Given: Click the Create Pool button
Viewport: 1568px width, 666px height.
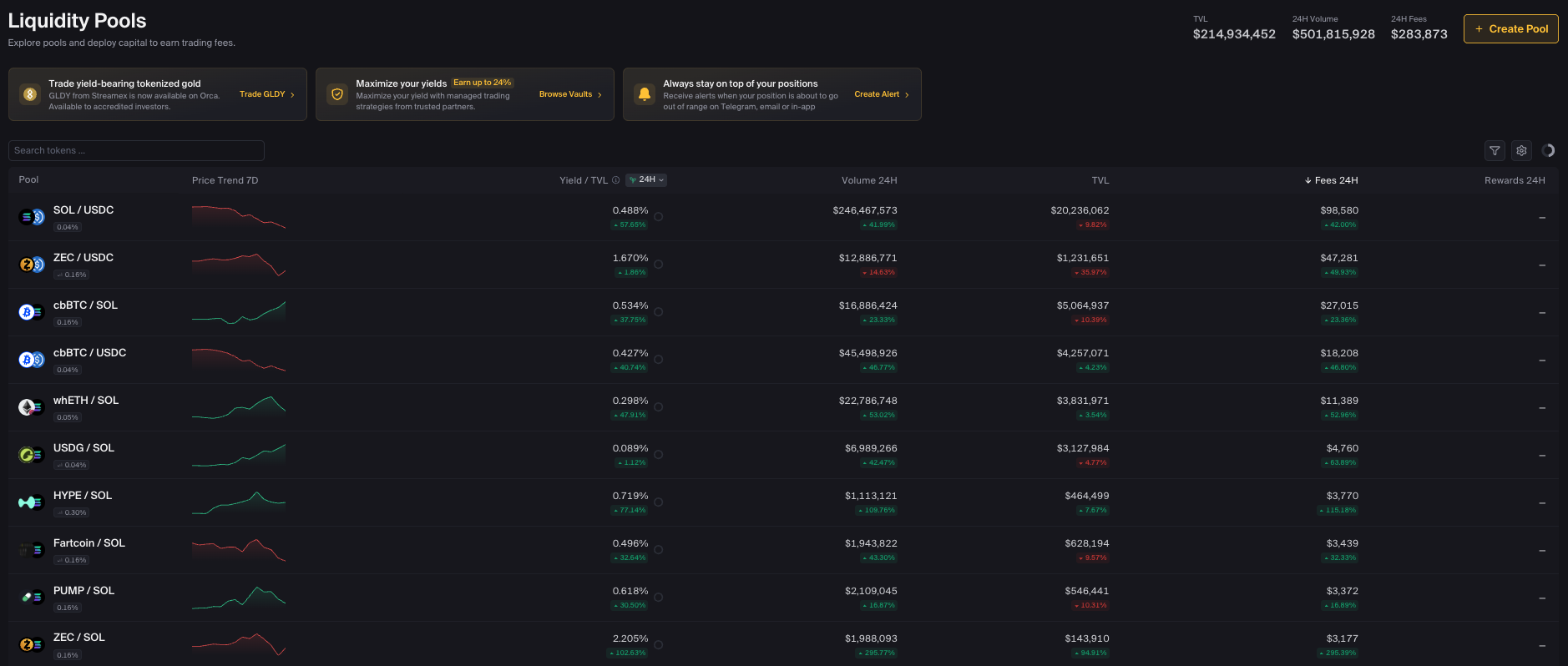Looking at the screenshot, I should (x=1511, y=28).
